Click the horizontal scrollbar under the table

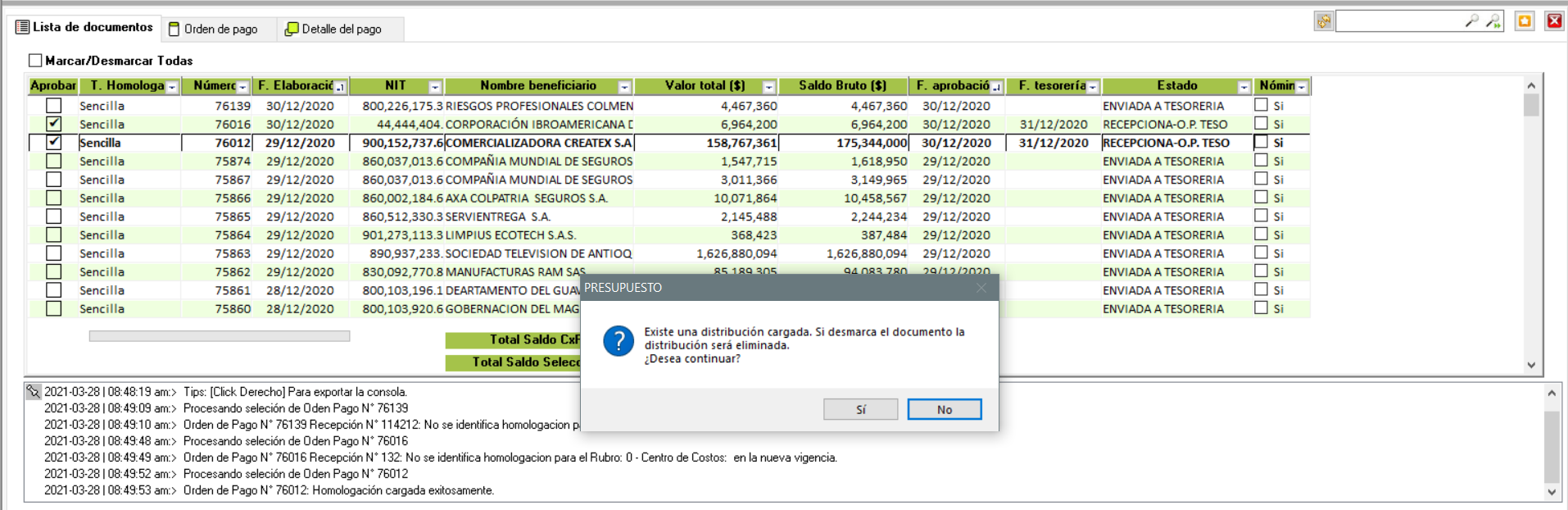[x=219, y=336]
